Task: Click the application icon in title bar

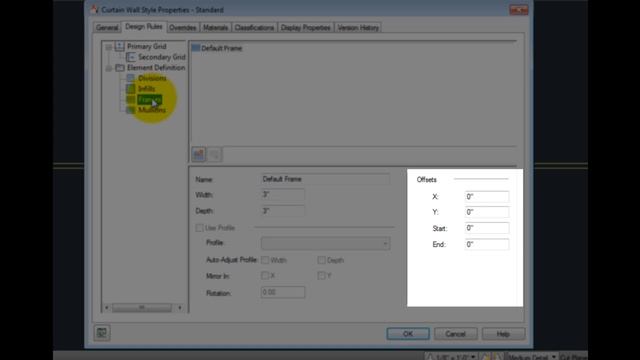Action: click(95, 9)
